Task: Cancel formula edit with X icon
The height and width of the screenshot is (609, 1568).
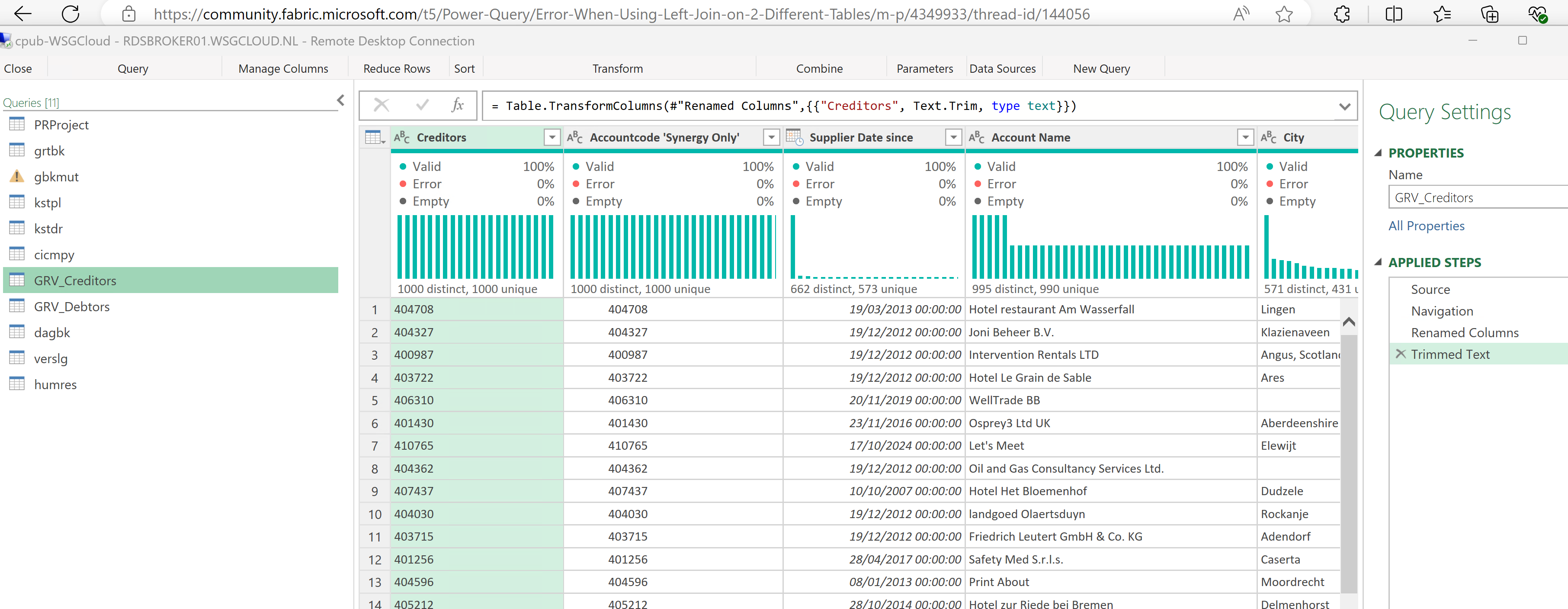Action: pyautogui.click(x=381, y=105)
